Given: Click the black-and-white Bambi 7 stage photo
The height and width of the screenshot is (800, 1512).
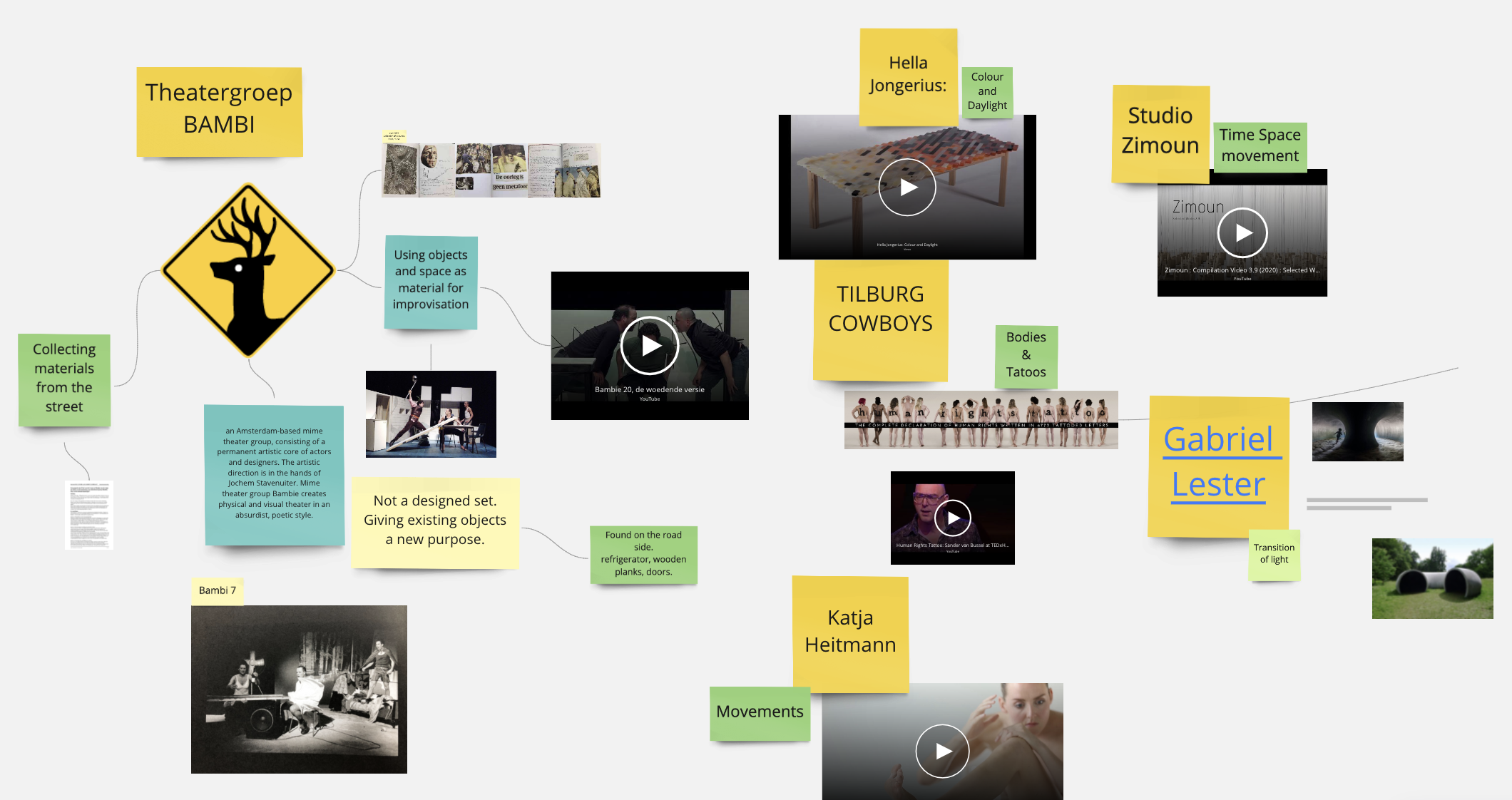Looking at the screenshot, I should click(x=299, y=689).
